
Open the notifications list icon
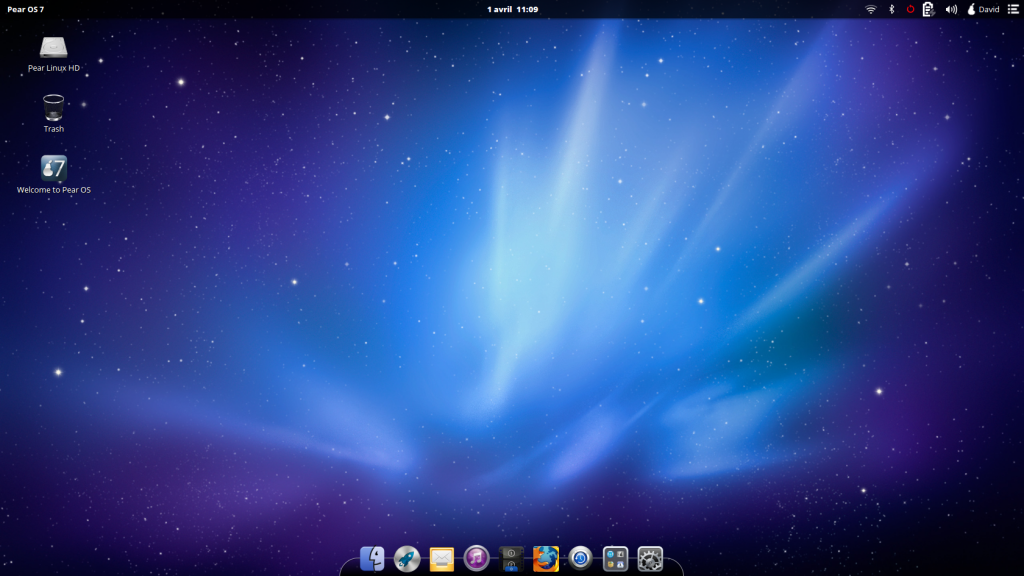(x=1012, y=9)
